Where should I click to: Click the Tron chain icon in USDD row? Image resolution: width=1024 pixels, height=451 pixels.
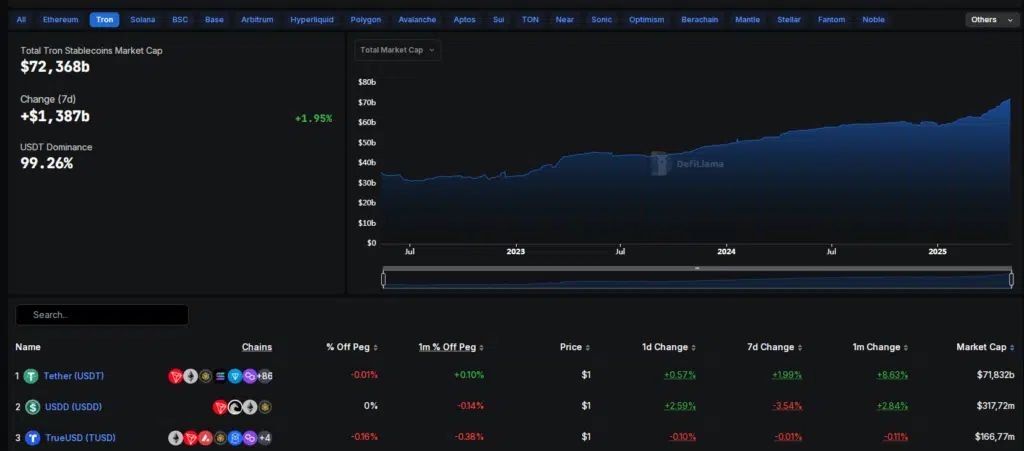[220, 407]
